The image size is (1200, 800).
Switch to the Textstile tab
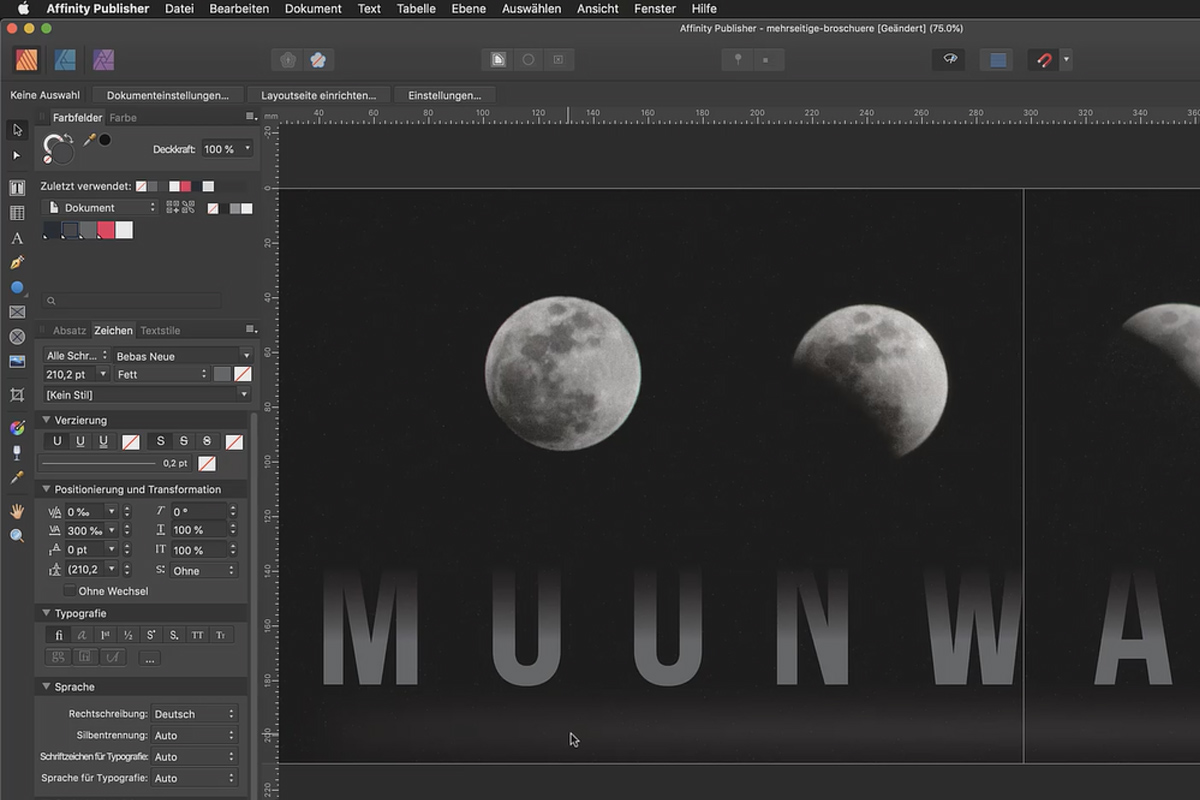pos(160,330)
